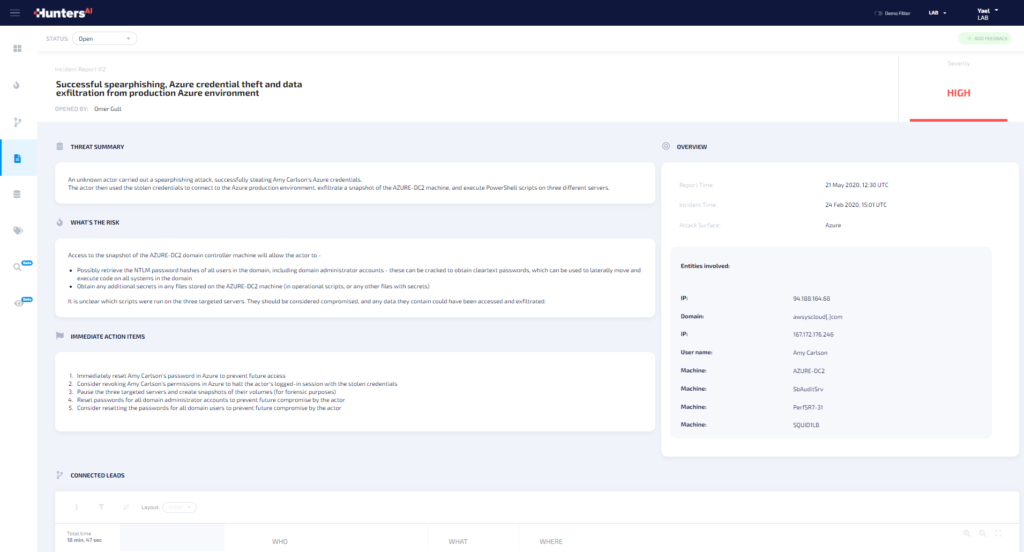1024x552 pixels.
Task: Open the branch leads icon in sidebar
Action: pyautogui.click(x=18, y=122)
